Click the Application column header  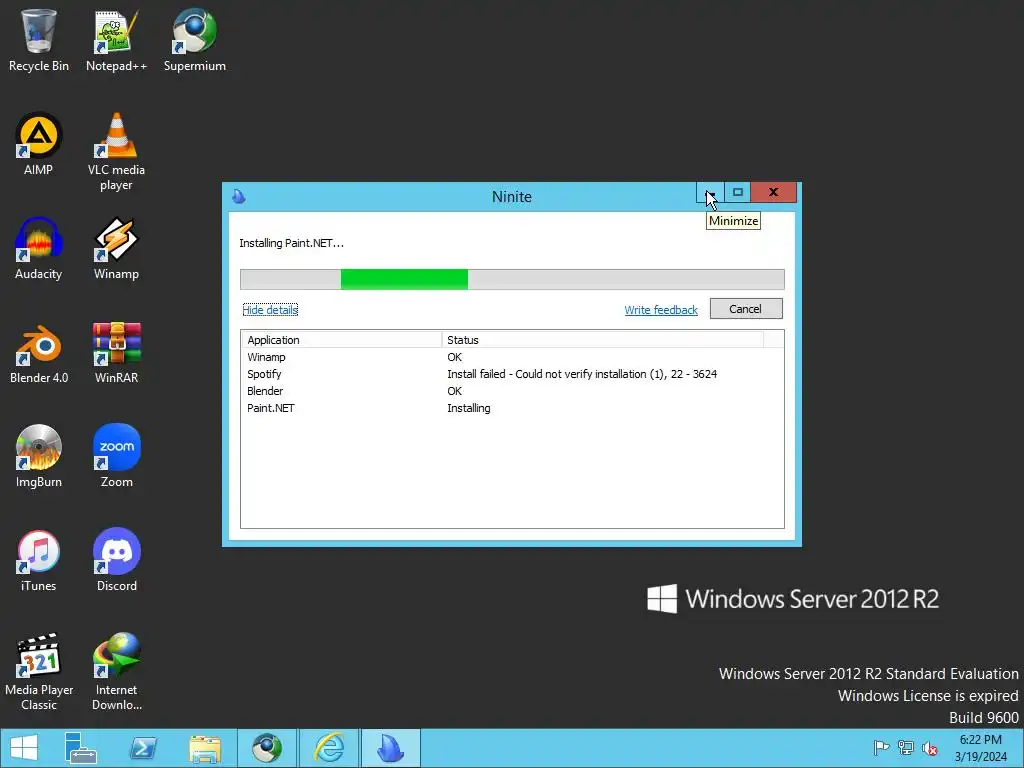(342, 340)
